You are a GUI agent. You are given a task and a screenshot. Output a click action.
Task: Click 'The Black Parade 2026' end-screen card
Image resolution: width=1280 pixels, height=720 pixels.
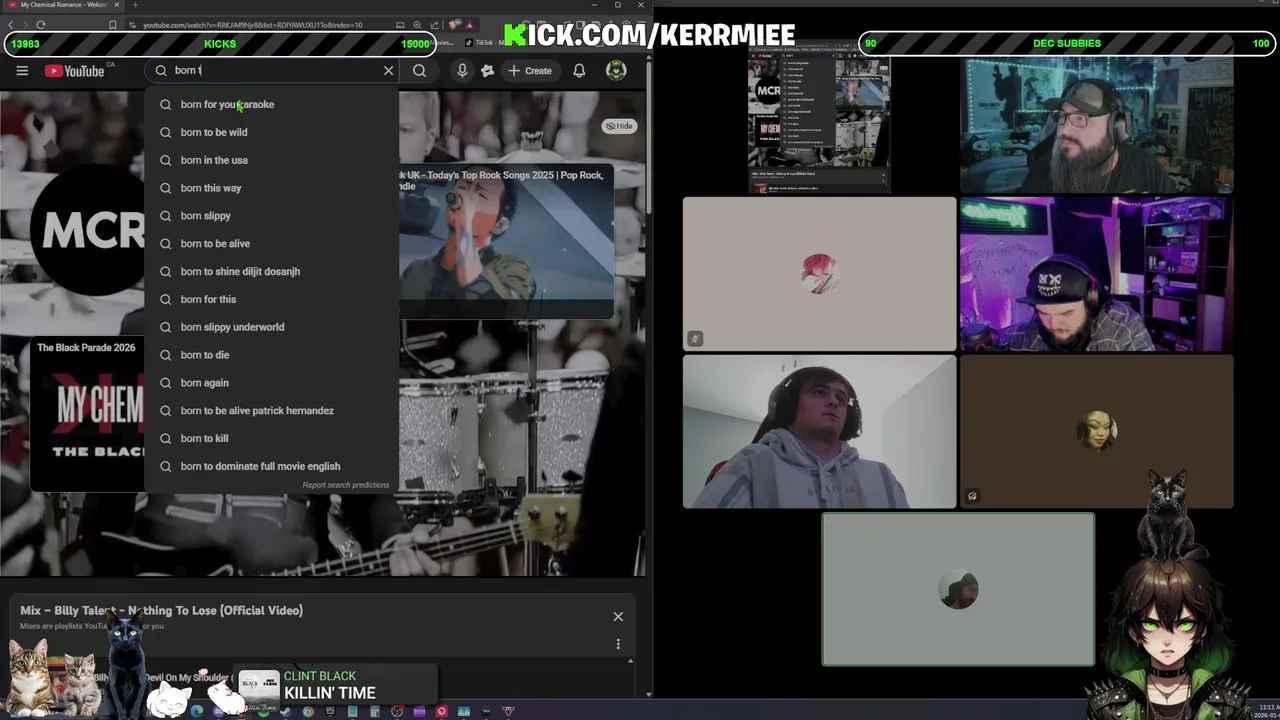pos(88,413)
